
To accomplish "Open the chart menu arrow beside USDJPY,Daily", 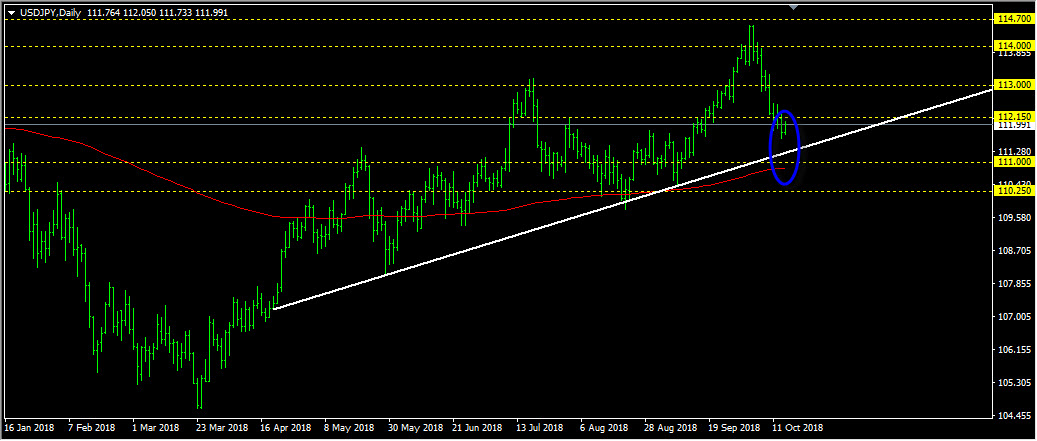I will (x=11, y=13).
